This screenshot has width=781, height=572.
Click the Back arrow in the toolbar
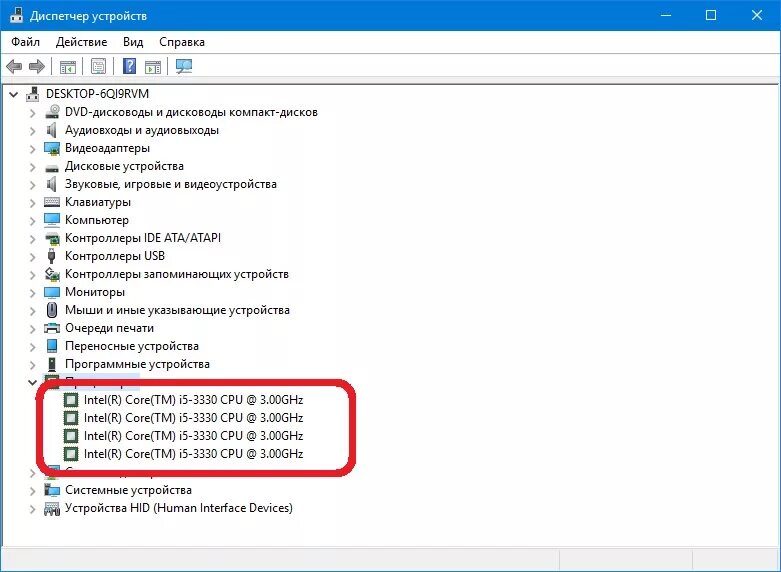point(14,66)
